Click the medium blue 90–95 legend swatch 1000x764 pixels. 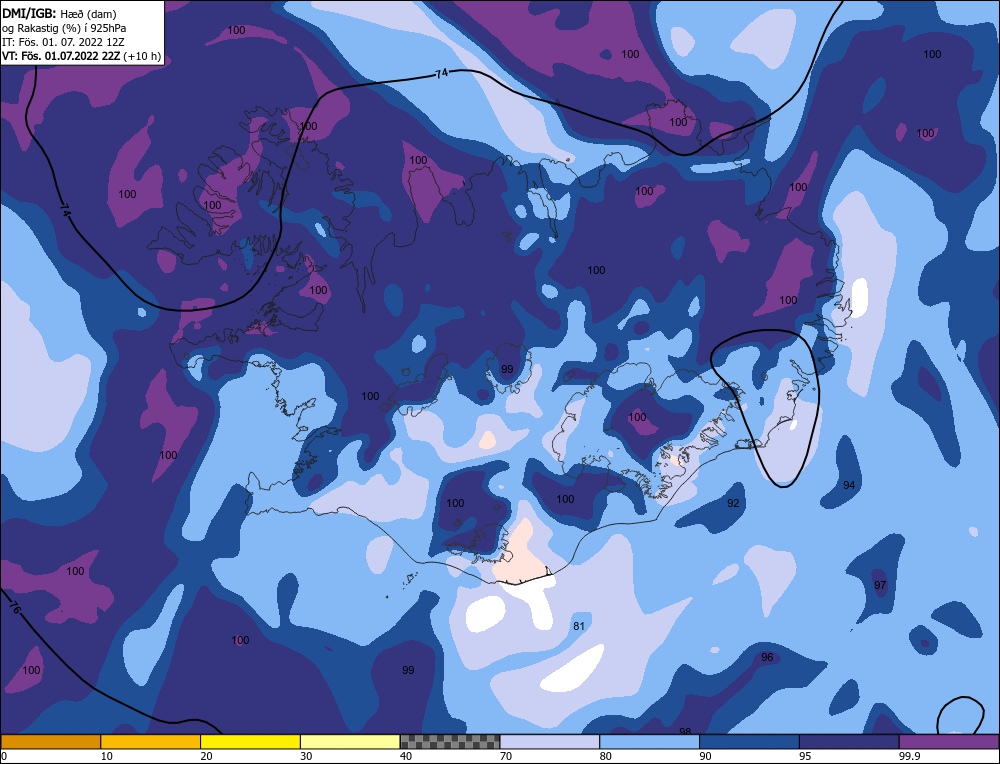click(749, 742)
